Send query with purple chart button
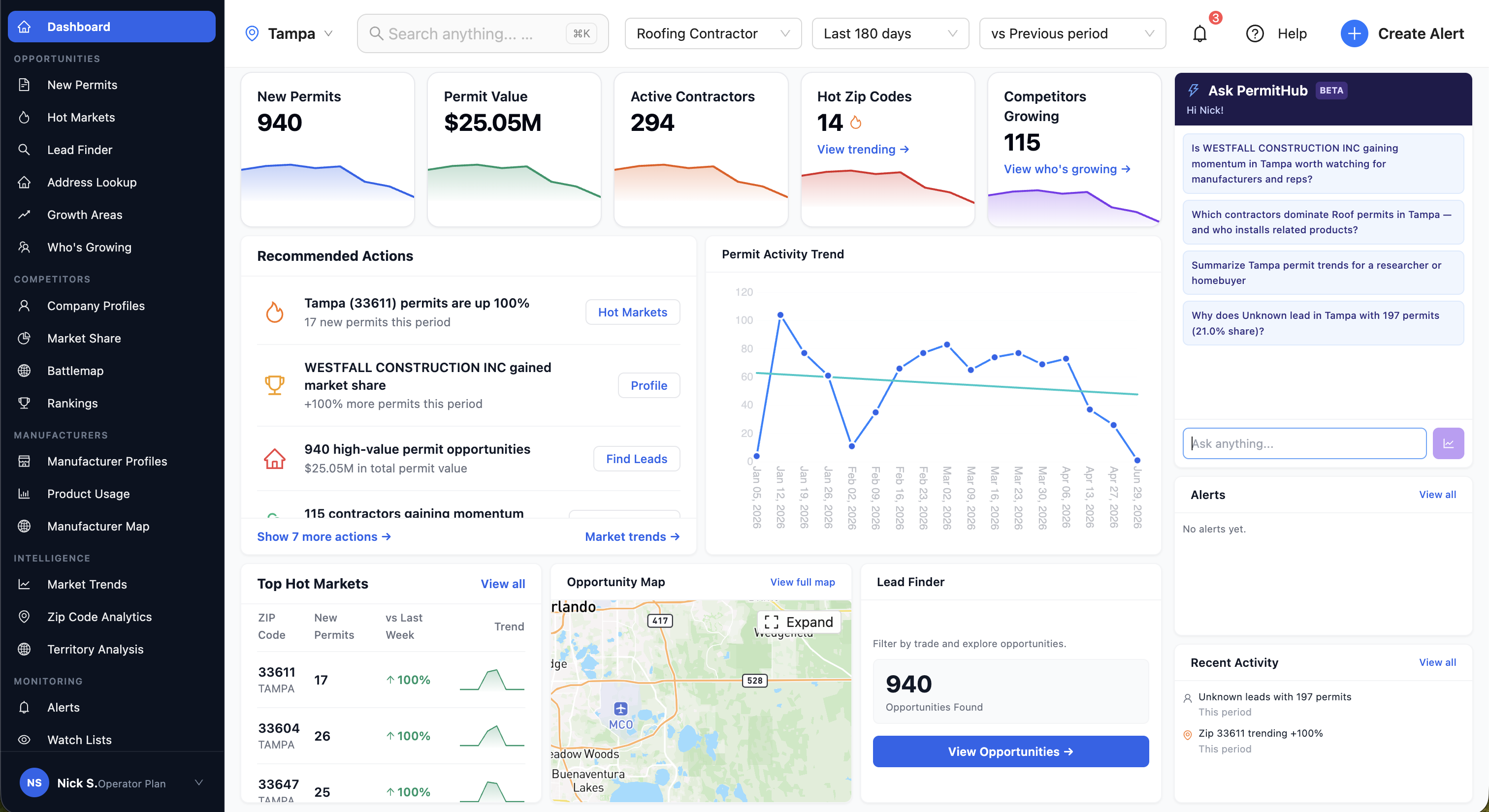Screen dimensions: 1489x812 pos(1448,443)
